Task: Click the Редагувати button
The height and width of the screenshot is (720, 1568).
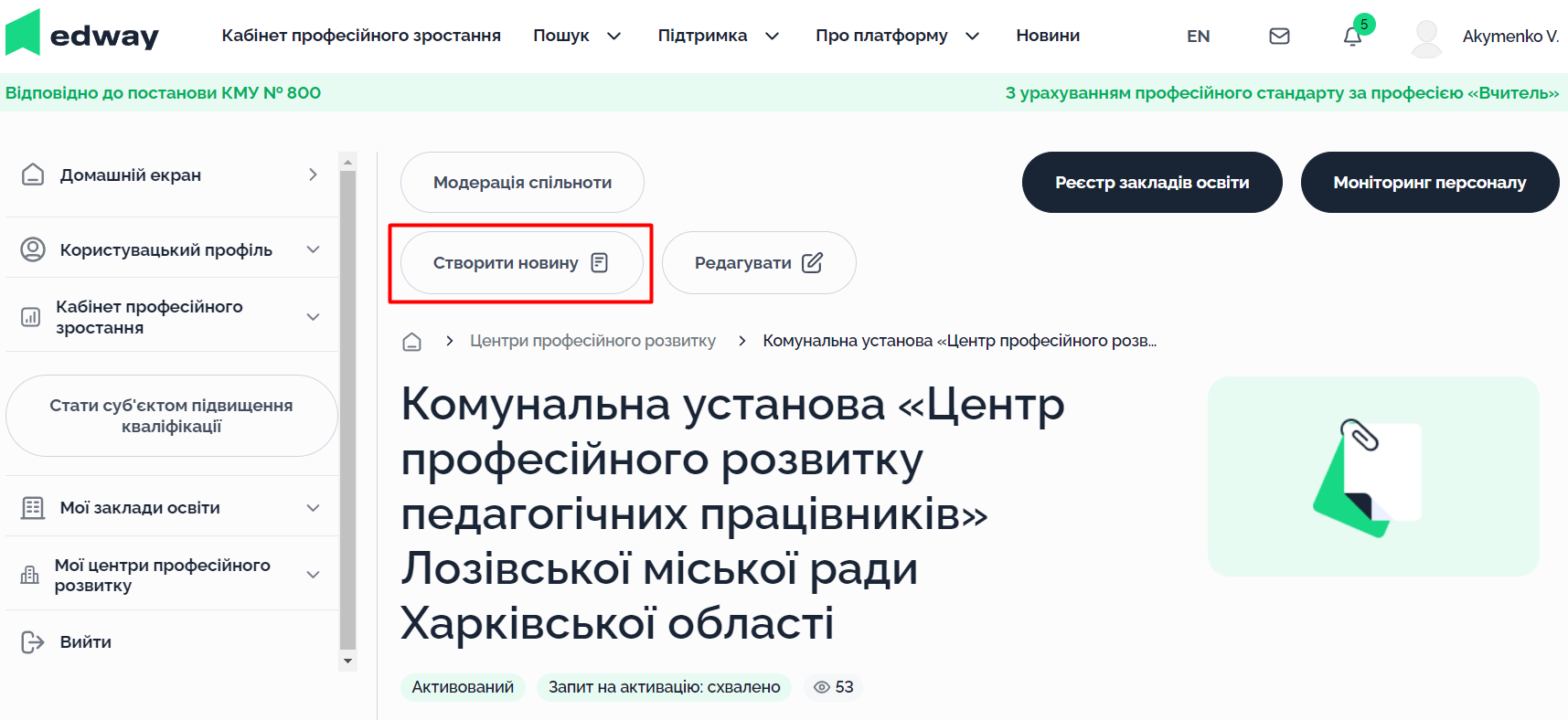Action: pos(759,263)
